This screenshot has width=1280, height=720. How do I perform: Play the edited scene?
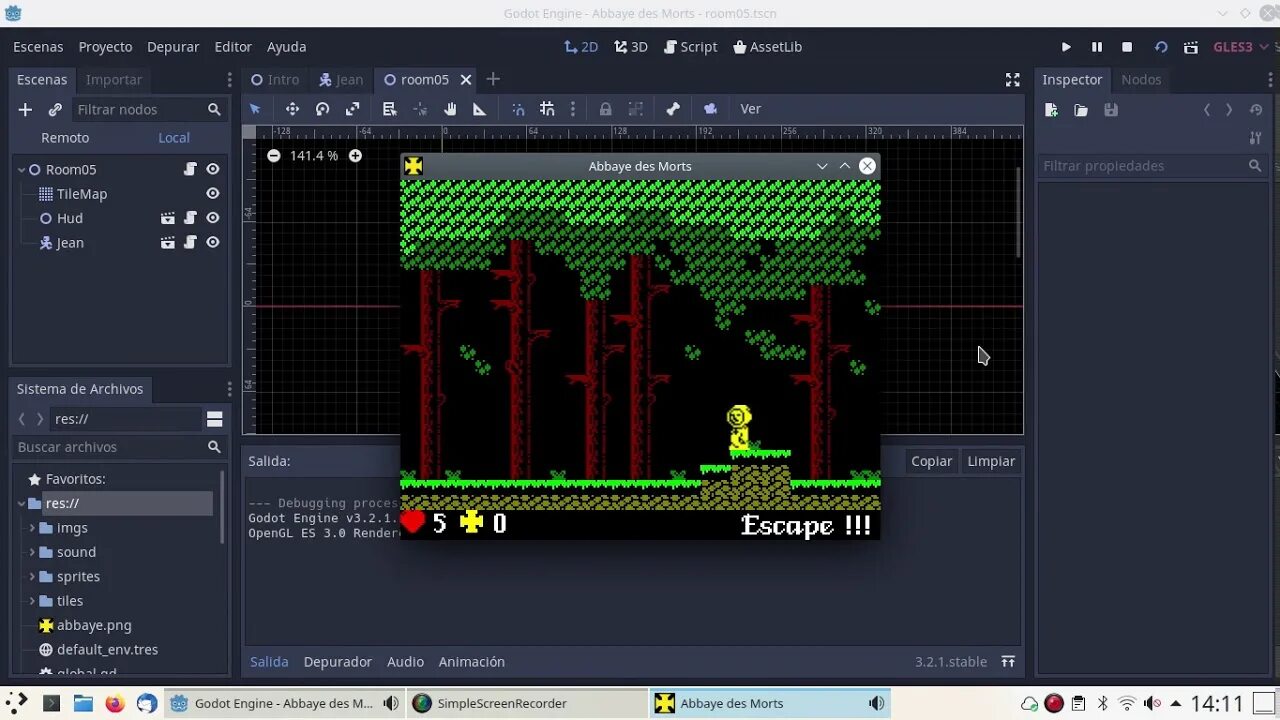click(x=1161, y=47)
